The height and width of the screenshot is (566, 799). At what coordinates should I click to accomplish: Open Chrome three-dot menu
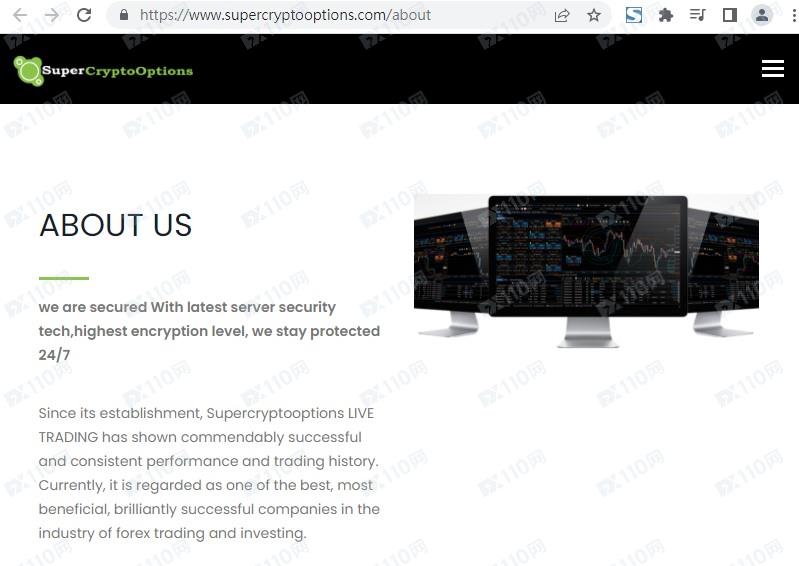(794, 15)
